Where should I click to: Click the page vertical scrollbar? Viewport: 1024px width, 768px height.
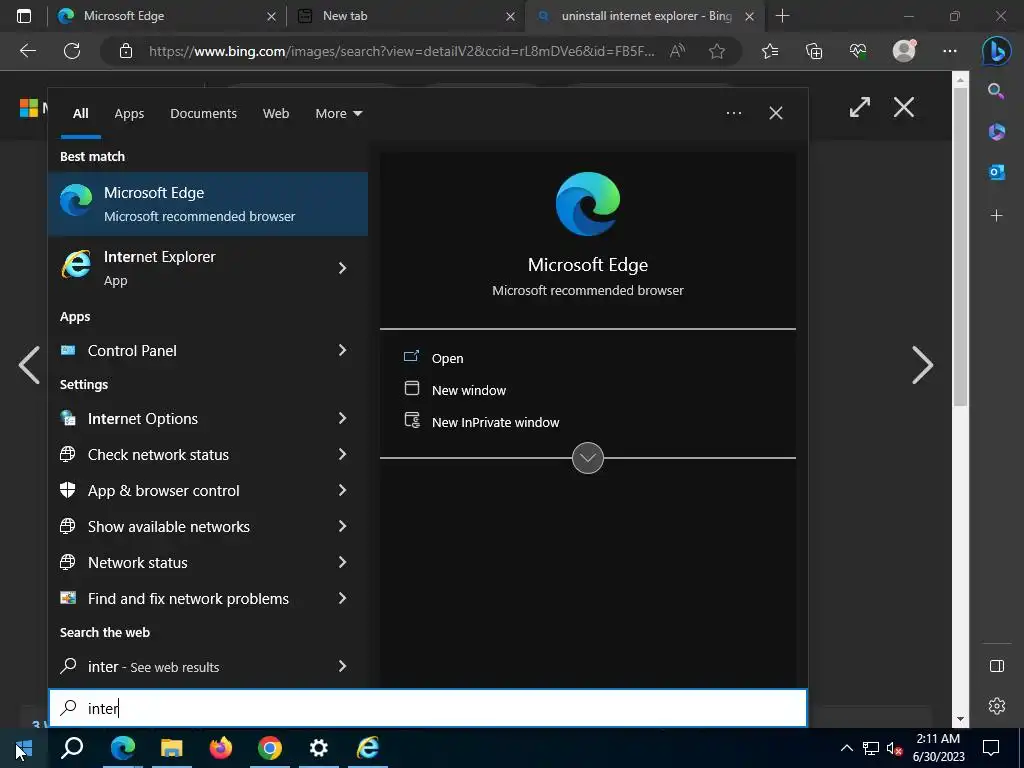960,246
